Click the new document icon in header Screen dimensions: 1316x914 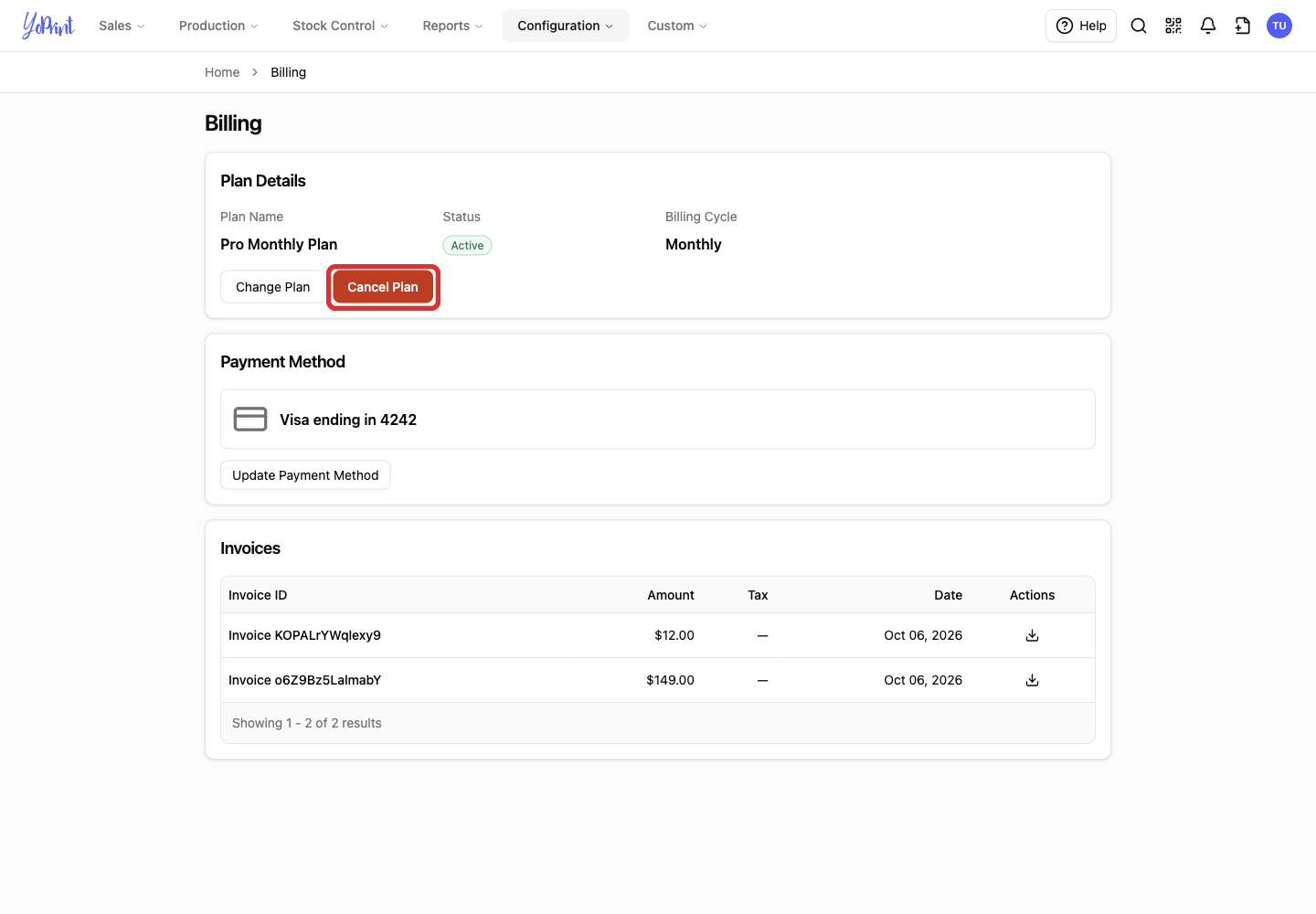[x=1243, y=26]
